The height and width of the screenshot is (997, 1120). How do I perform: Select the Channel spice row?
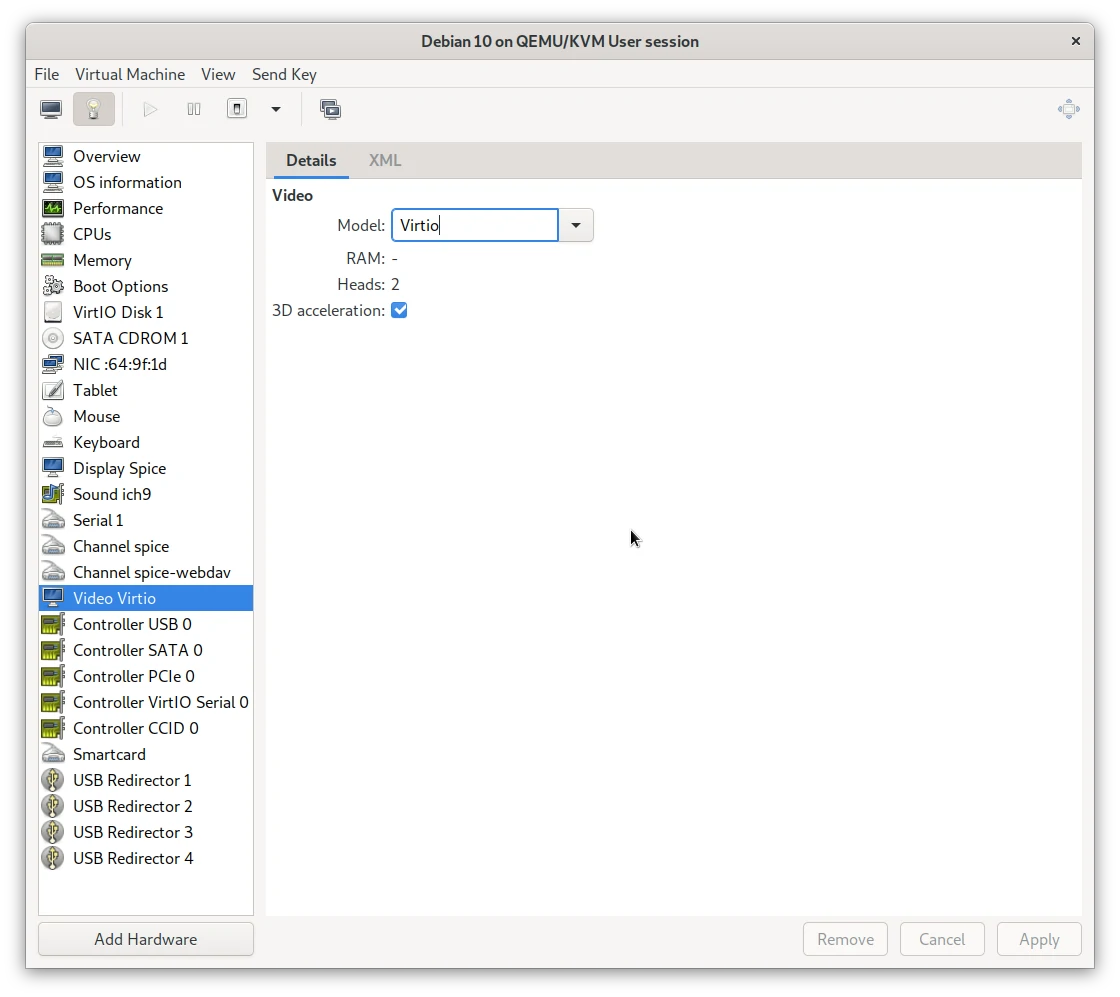pos(146,546)
